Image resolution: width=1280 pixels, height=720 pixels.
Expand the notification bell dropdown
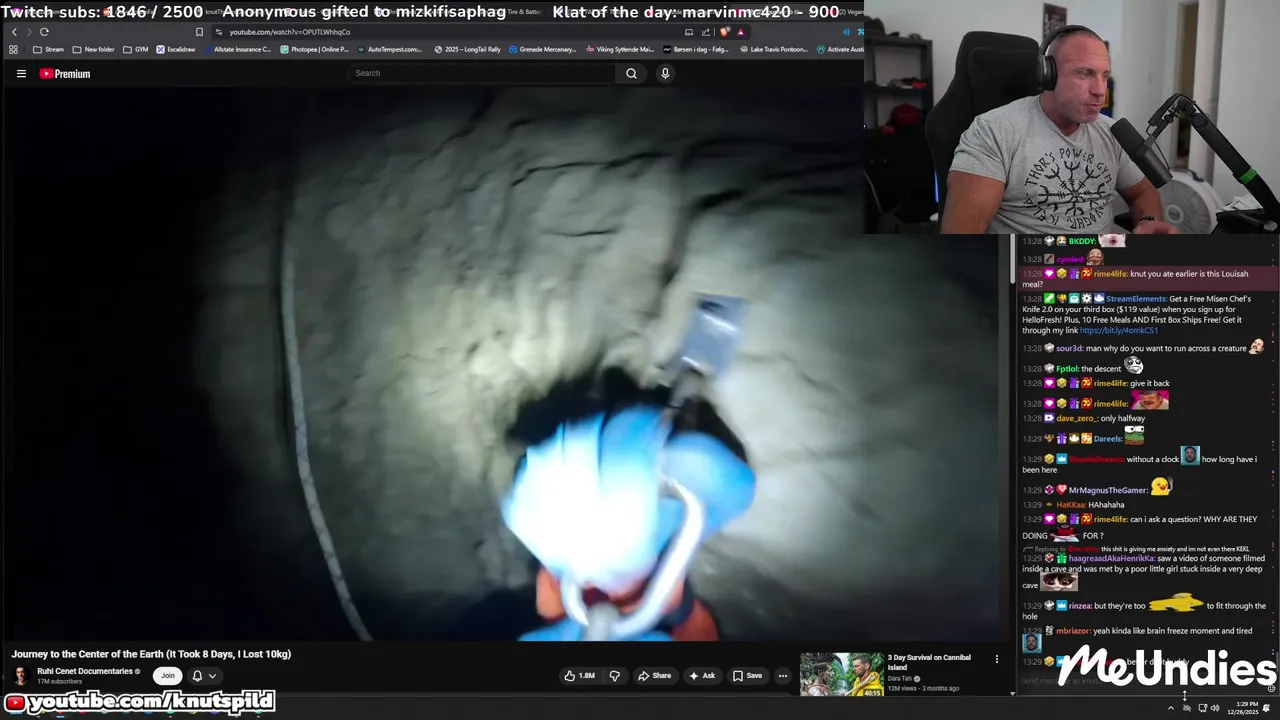tap(203, 676)
